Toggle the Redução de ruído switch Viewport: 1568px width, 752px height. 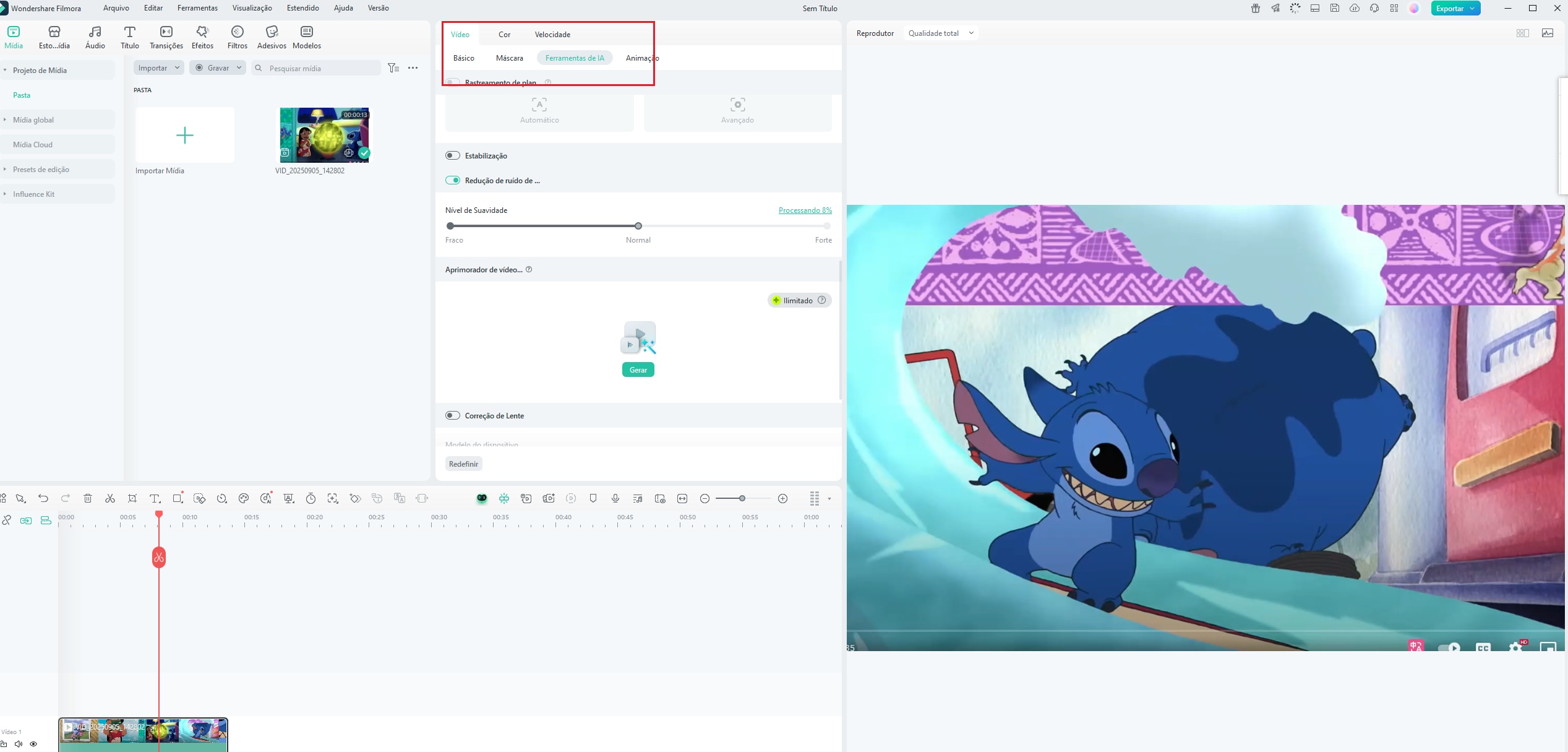point(453,180)
